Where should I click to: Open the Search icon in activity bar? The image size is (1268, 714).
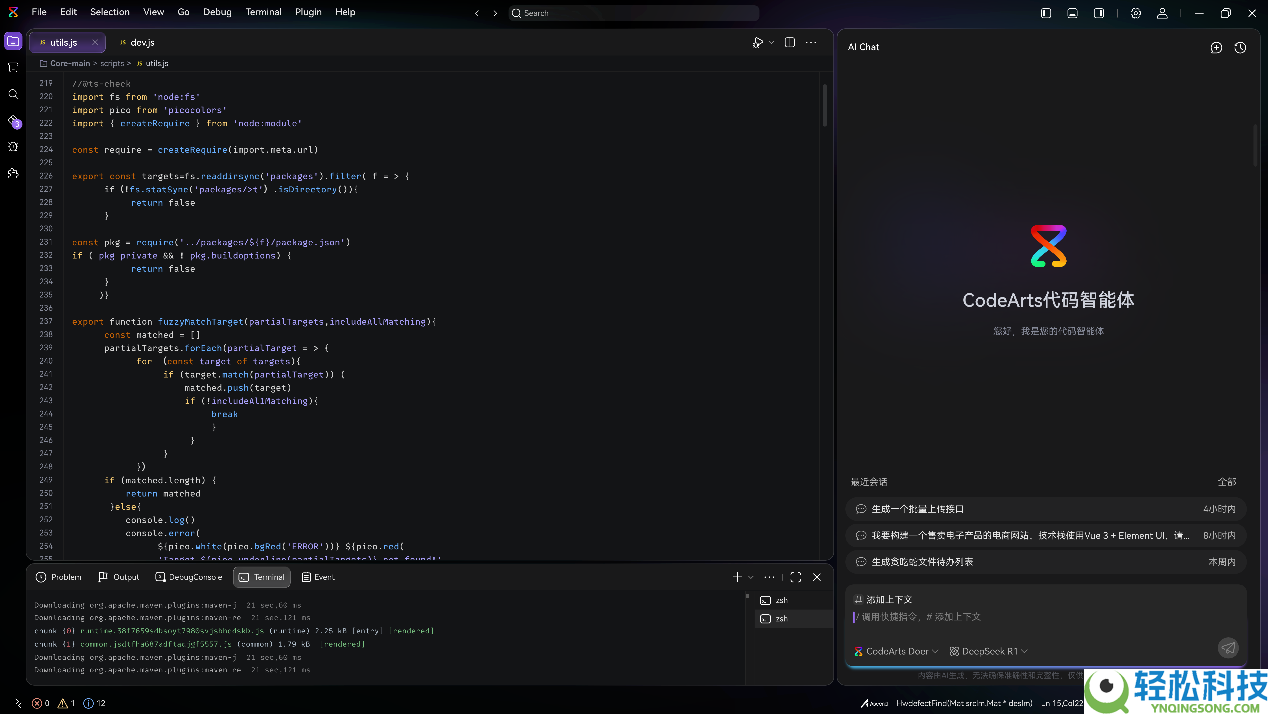point(13,94)
